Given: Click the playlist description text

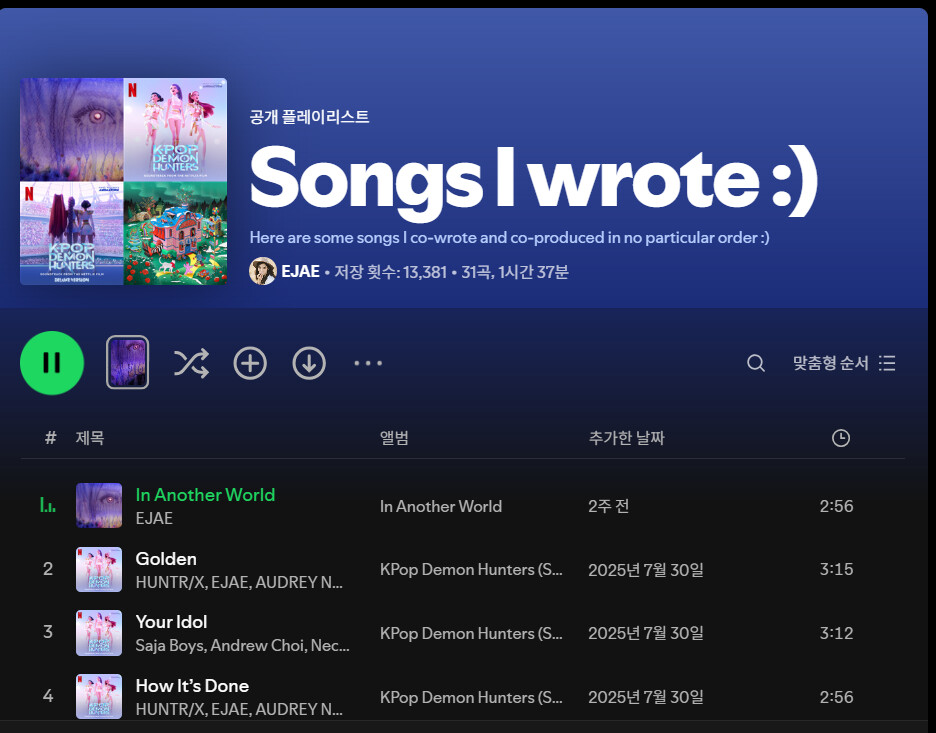Looking at the screenshot, I should click(509, 238).
